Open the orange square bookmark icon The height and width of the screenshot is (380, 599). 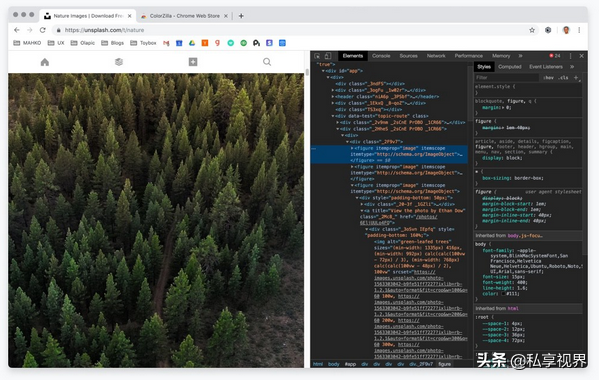[x=205, y=43]
